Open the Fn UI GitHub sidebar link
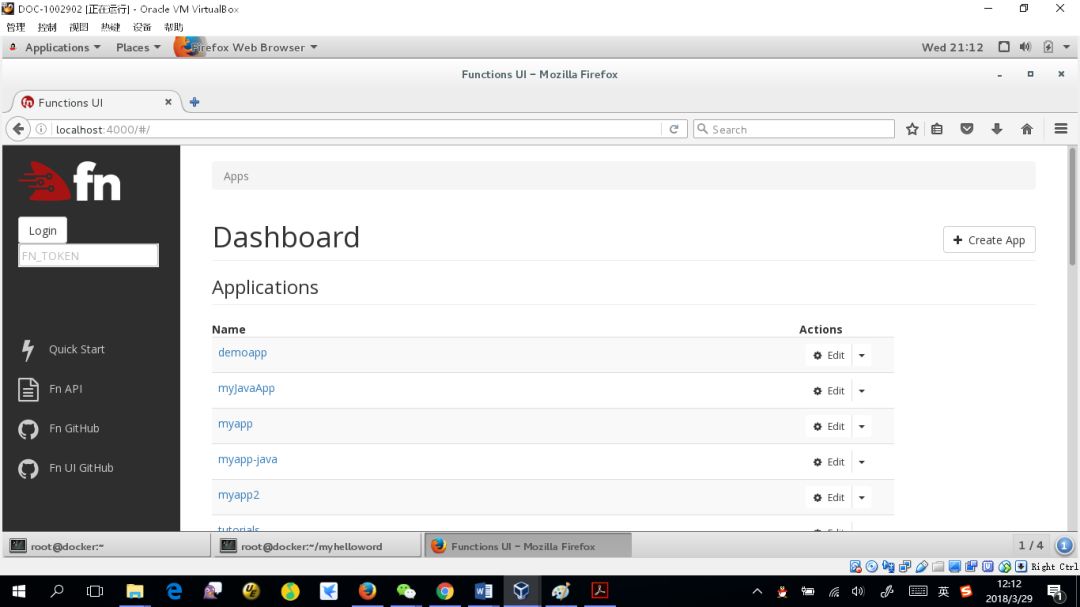 pos(81,468)
